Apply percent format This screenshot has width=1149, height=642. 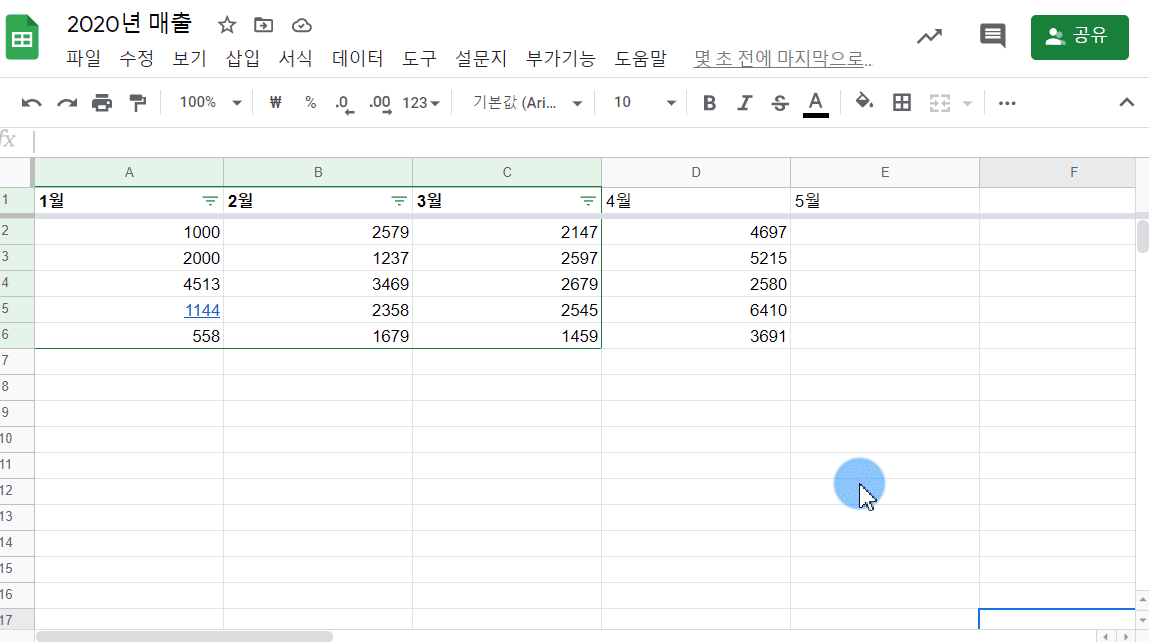coord(311,103)
